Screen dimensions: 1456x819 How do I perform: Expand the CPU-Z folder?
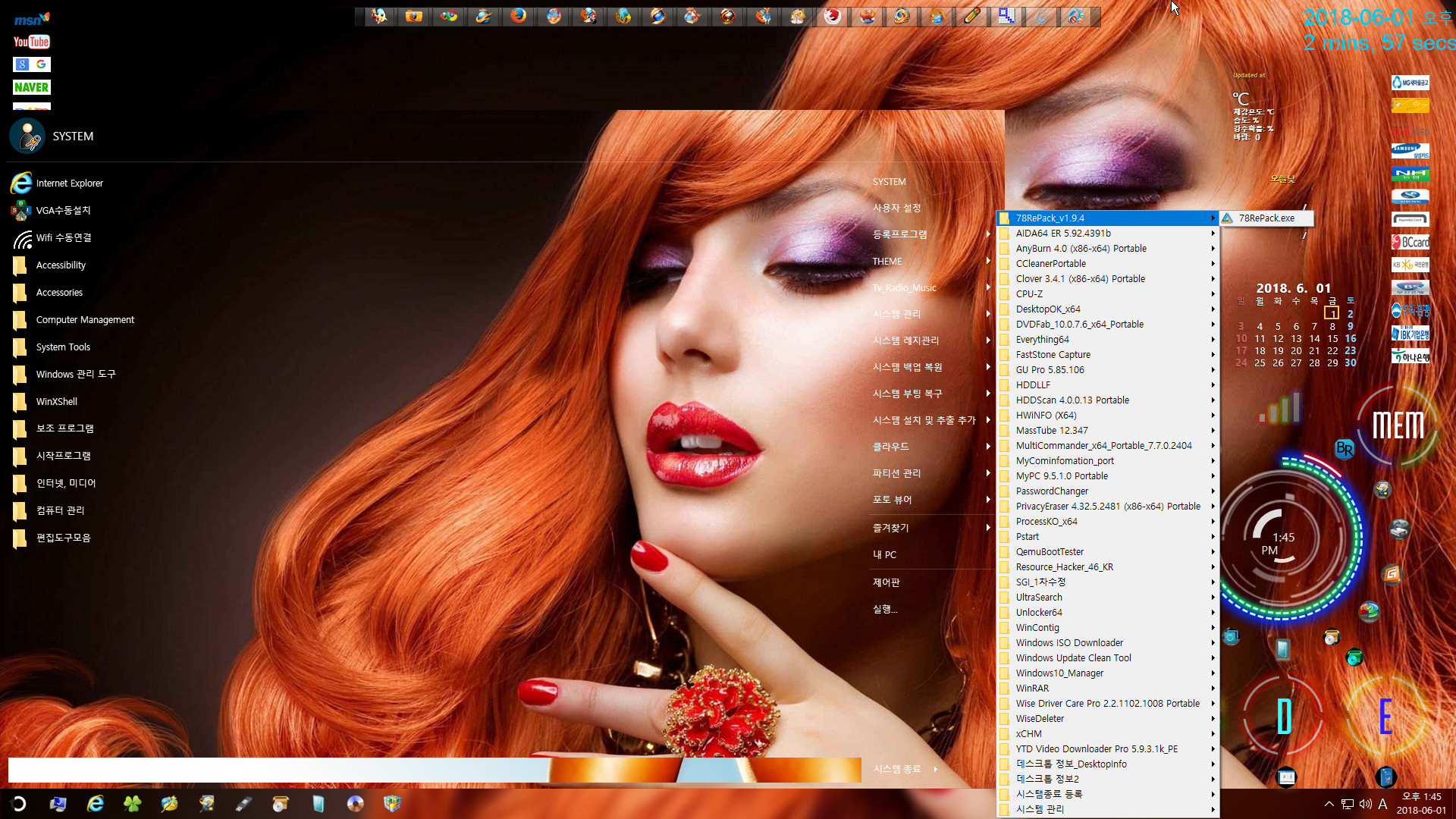point(1107,294)
